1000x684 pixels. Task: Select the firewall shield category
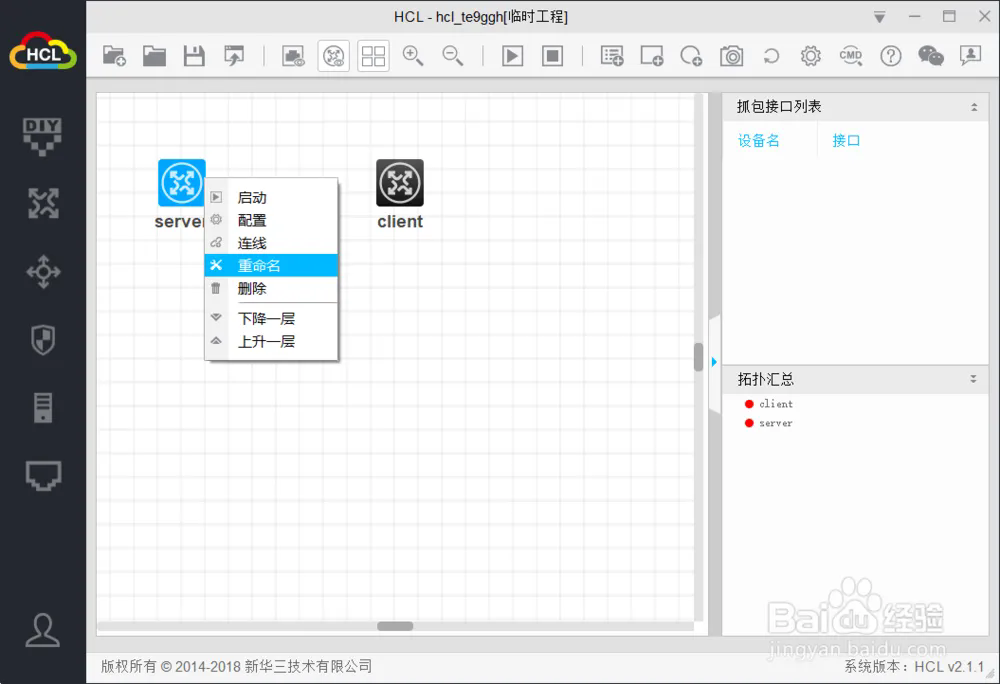click(x=43, y=340)
